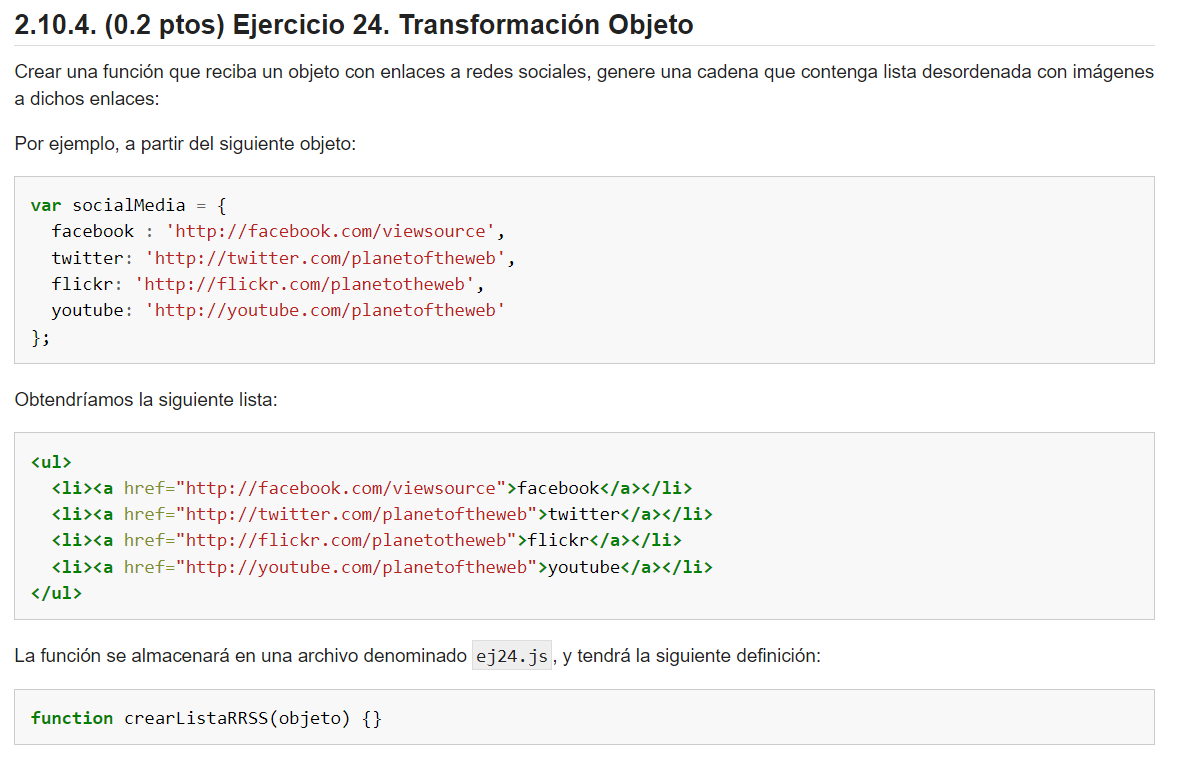Click the flickr URL string in socialMedia object
Screen dimensions: 1182x766
[x=305, y=284]
